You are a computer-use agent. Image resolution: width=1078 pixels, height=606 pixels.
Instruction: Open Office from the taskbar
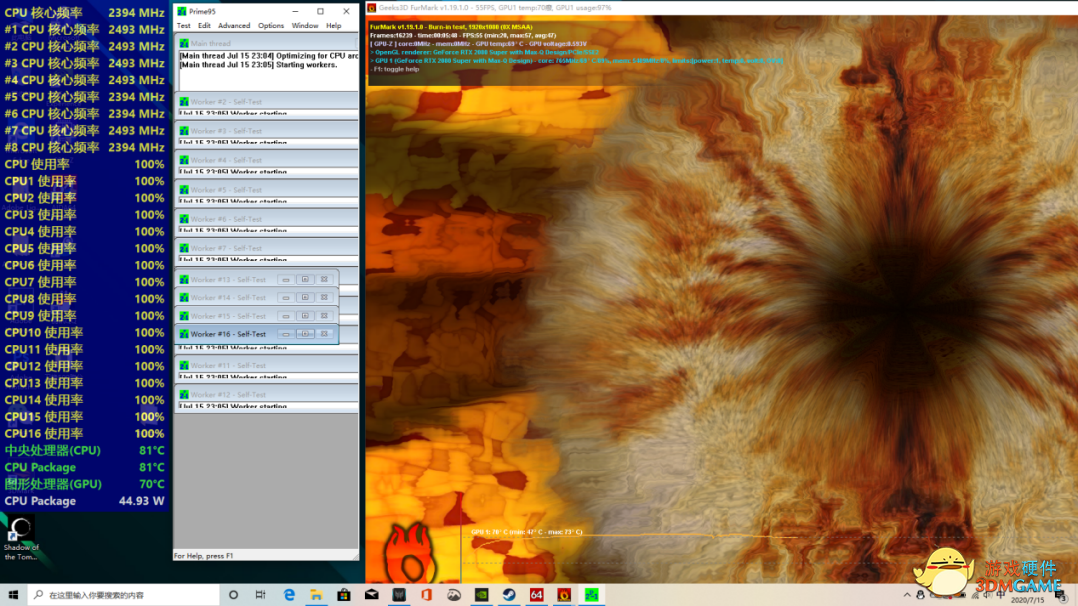426,595
